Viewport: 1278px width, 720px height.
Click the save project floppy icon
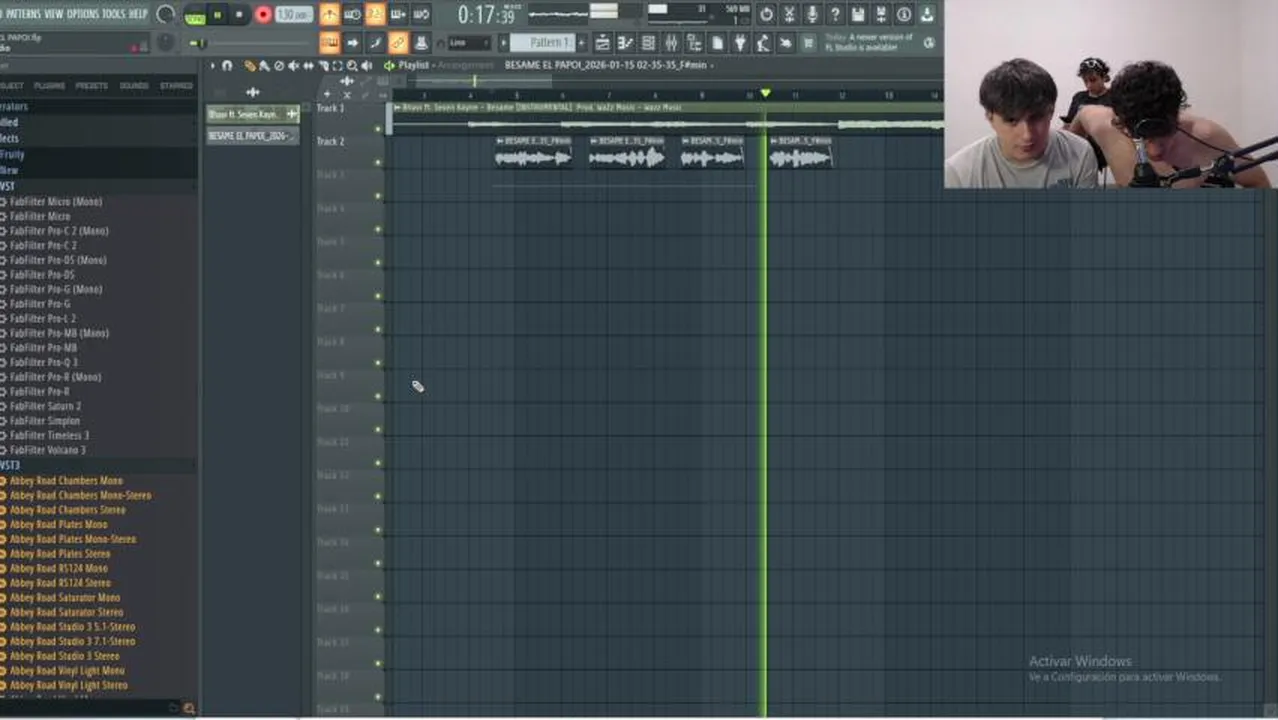(858, 14)
